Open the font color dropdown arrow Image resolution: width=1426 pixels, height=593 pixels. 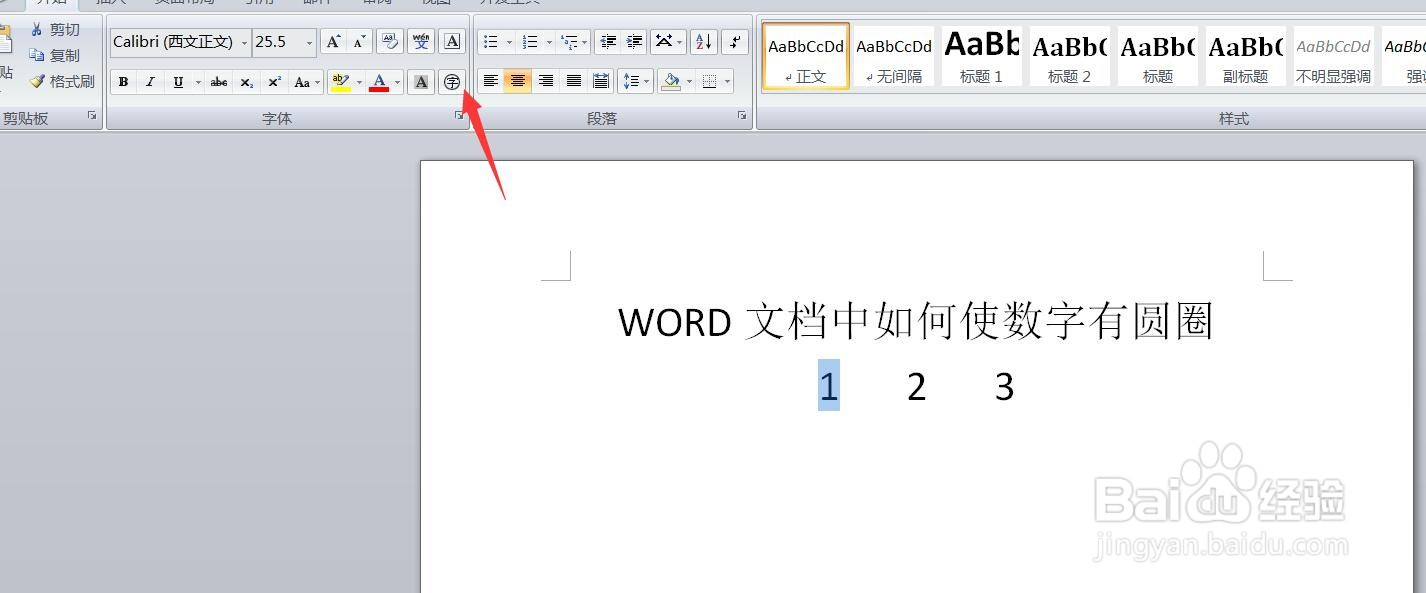[397, 82]
